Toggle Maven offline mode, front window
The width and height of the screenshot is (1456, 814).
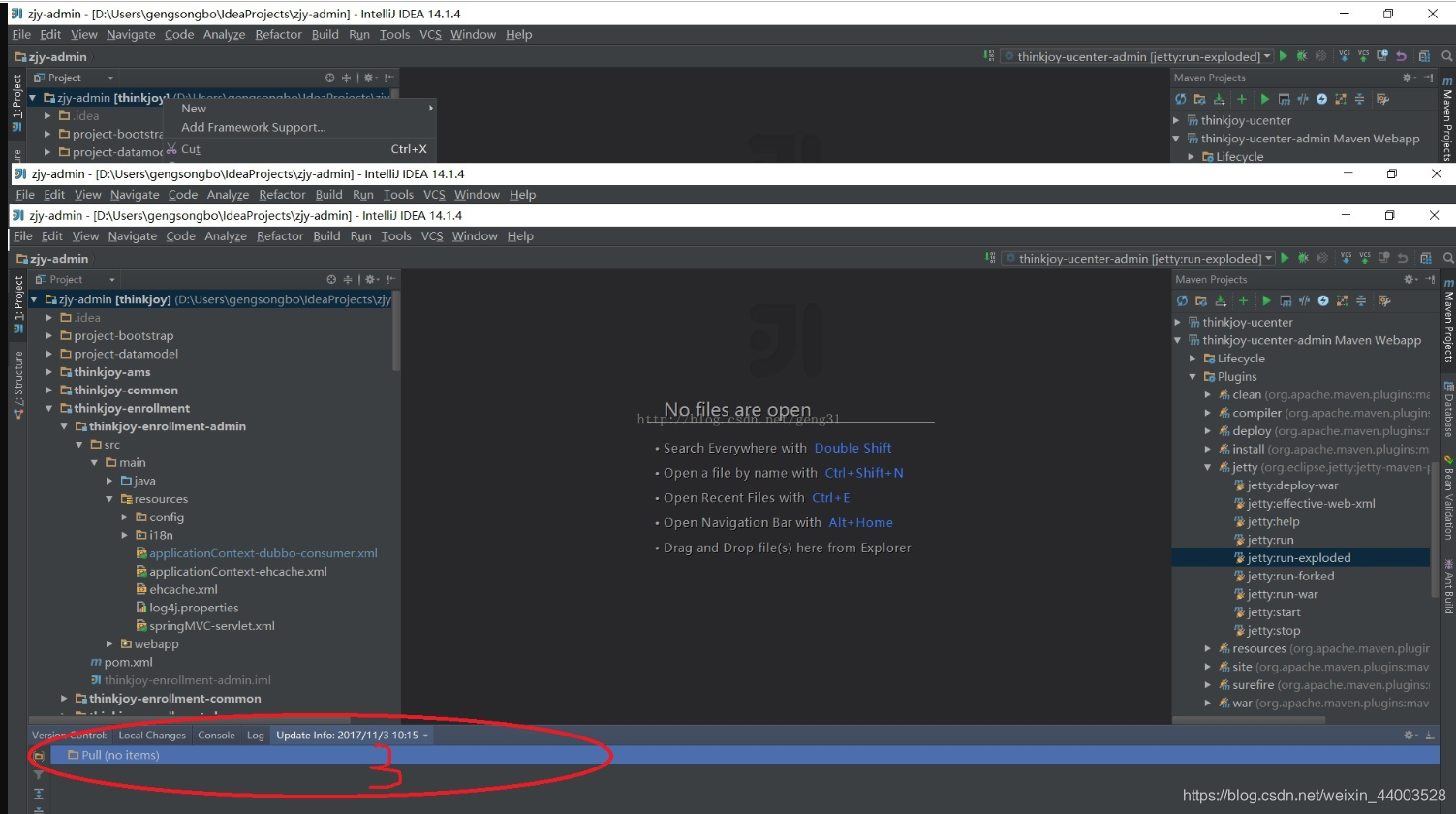point(1304,300)
